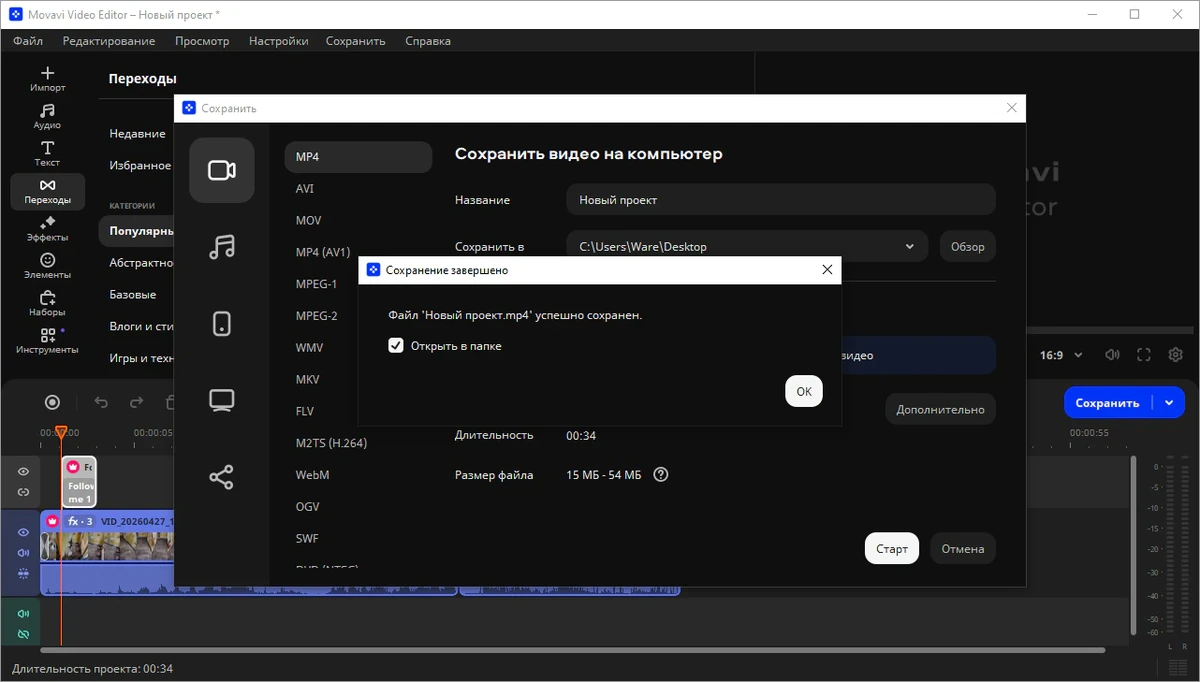The width and height of the screenshot is (1200, 682).
Task: Select the TV export icon in Save dialog
Action: pyautogui.click(x=222, y=401)
